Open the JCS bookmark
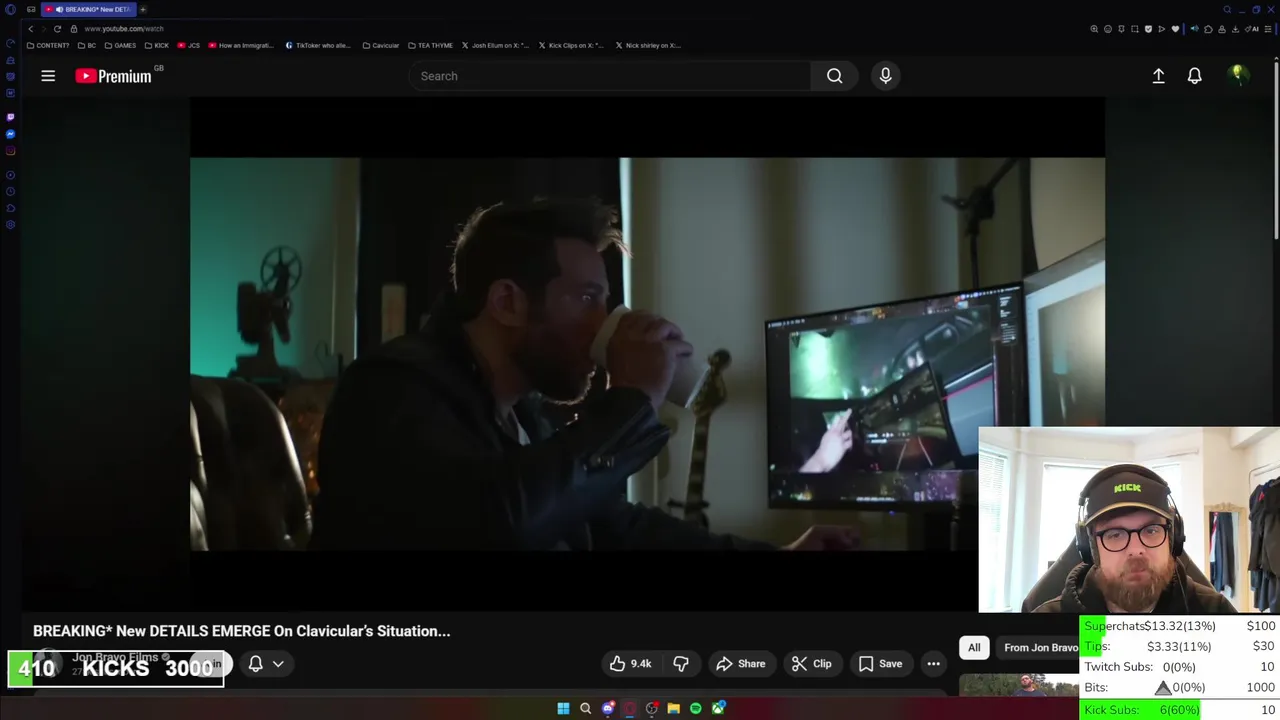 189,45
